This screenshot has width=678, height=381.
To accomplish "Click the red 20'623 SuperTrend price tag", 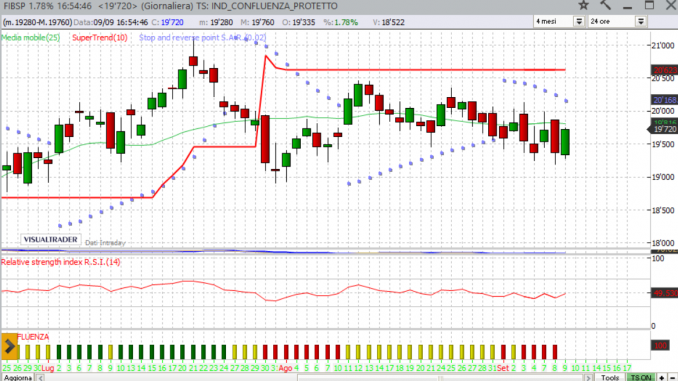I will [664, 70].
